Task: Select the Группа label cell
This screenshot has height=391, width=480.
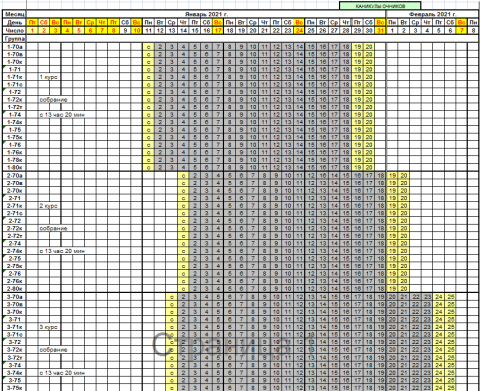Action: coord(15,39)
